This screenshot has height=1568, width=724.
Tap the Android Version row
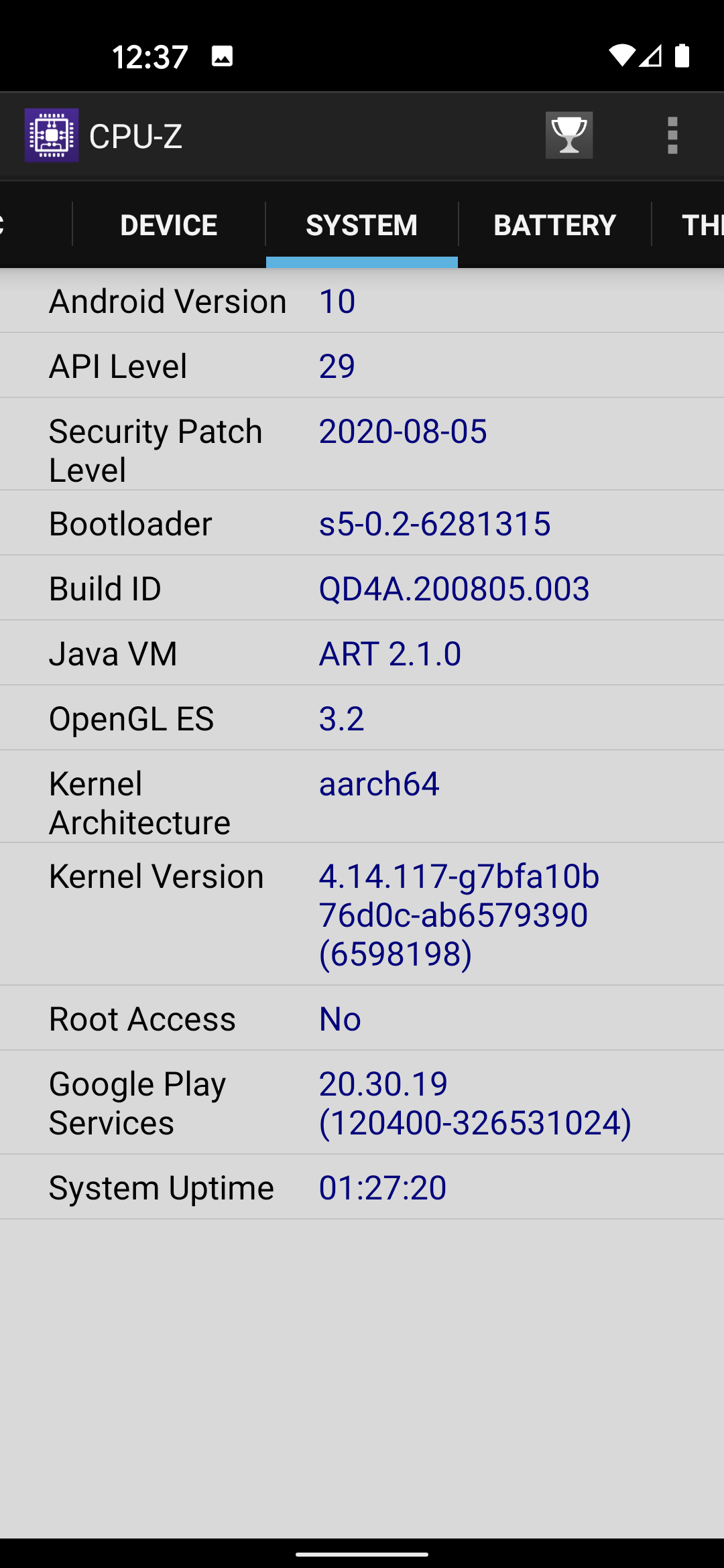point(362,301)
